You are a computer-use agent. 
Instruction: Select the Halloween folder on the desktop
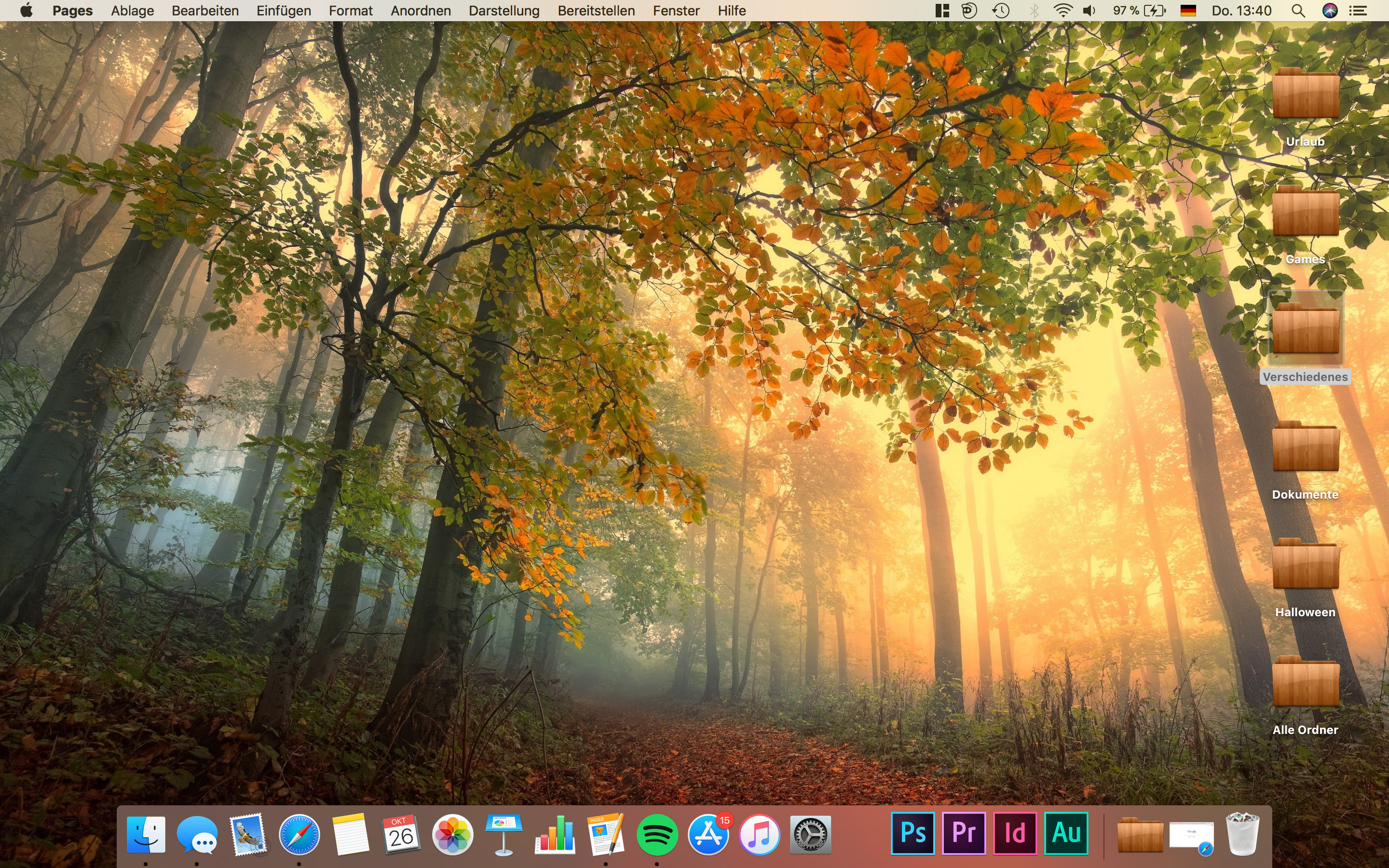coord(1305,566)
